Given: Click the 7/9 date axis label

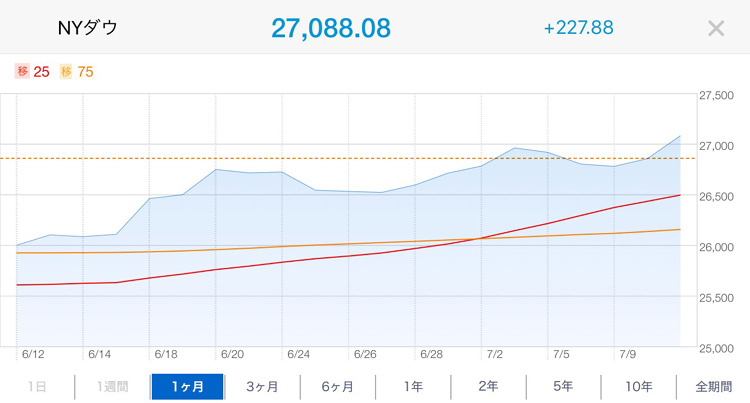Looking at the screenshot, I should click(628, 354).
